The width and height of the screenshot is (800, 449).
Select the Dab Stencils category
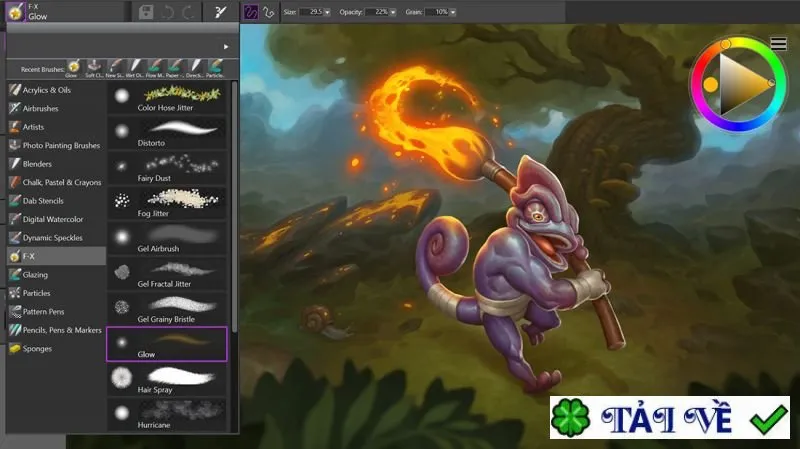click(56, 201)
